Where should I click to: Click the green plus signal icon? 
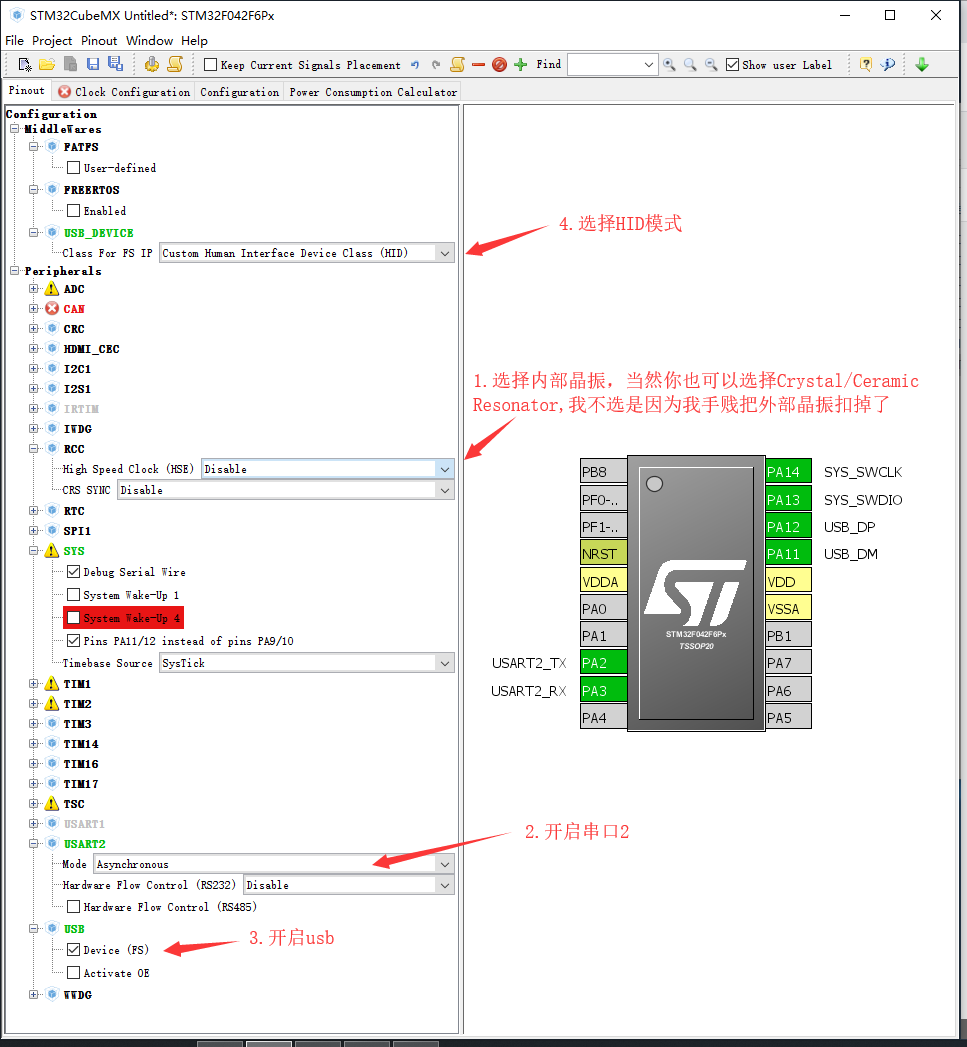(519, 63)
